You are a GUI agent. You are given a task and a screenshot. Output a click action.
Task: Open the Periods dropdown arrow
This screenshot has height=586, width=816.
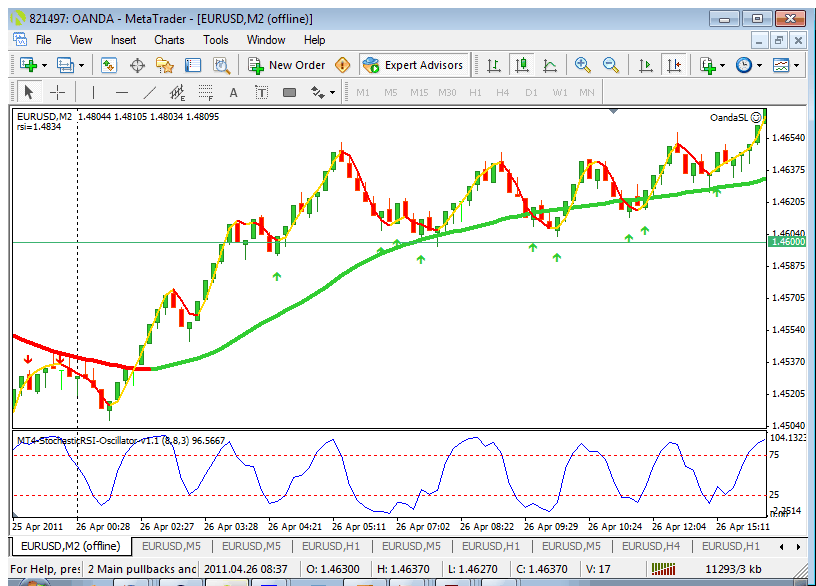[759, 66]
